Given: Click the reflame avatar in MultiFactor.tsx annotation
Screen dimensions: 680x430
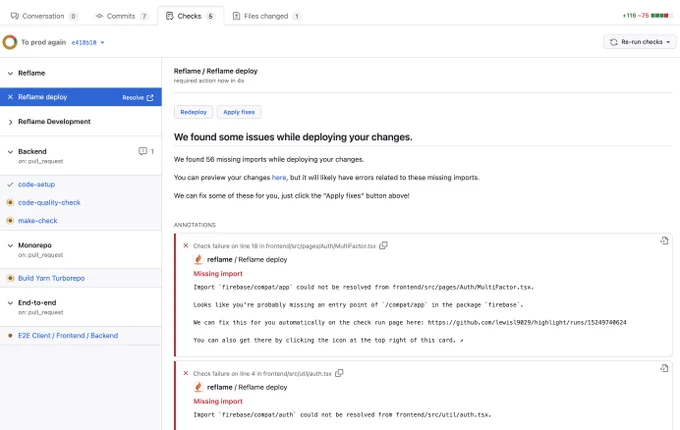Looking at the screenshot, I should click(x=199, y=260).
